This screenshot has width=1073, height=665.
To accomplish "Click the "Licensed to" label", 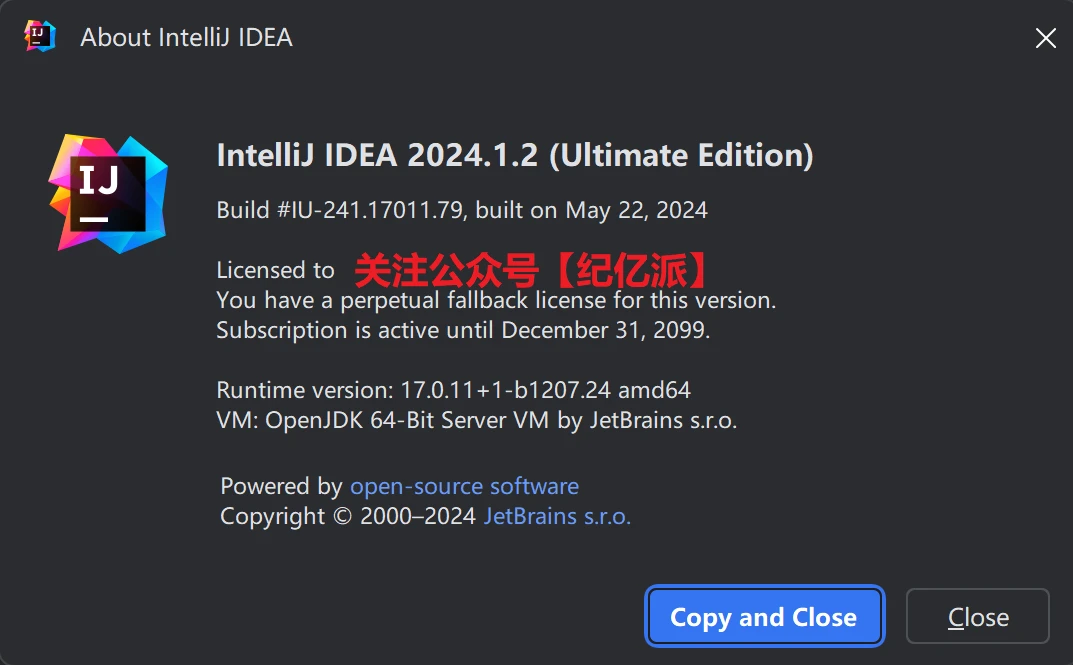I will point(275,270).
